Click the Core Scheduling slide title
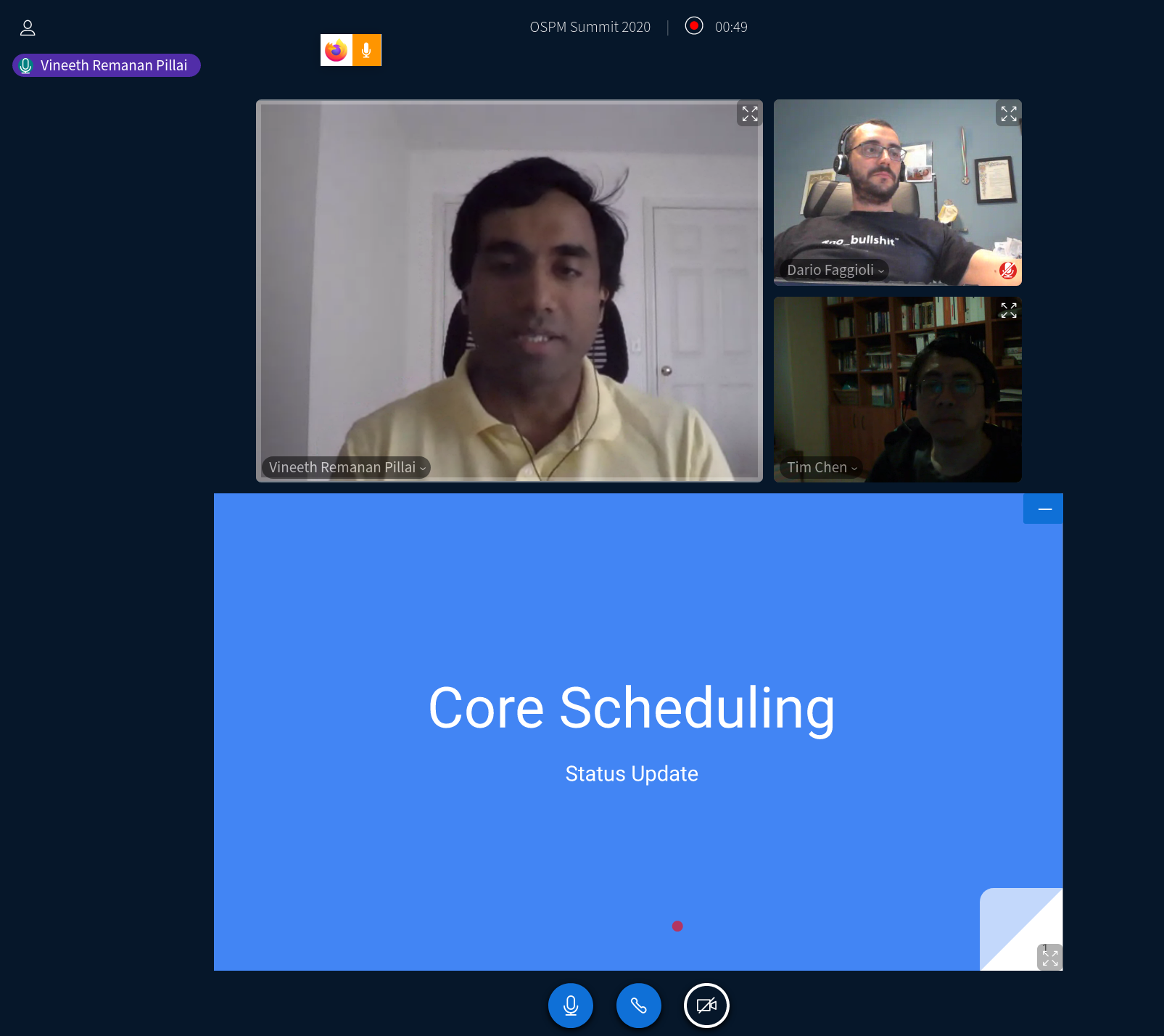 631,708
